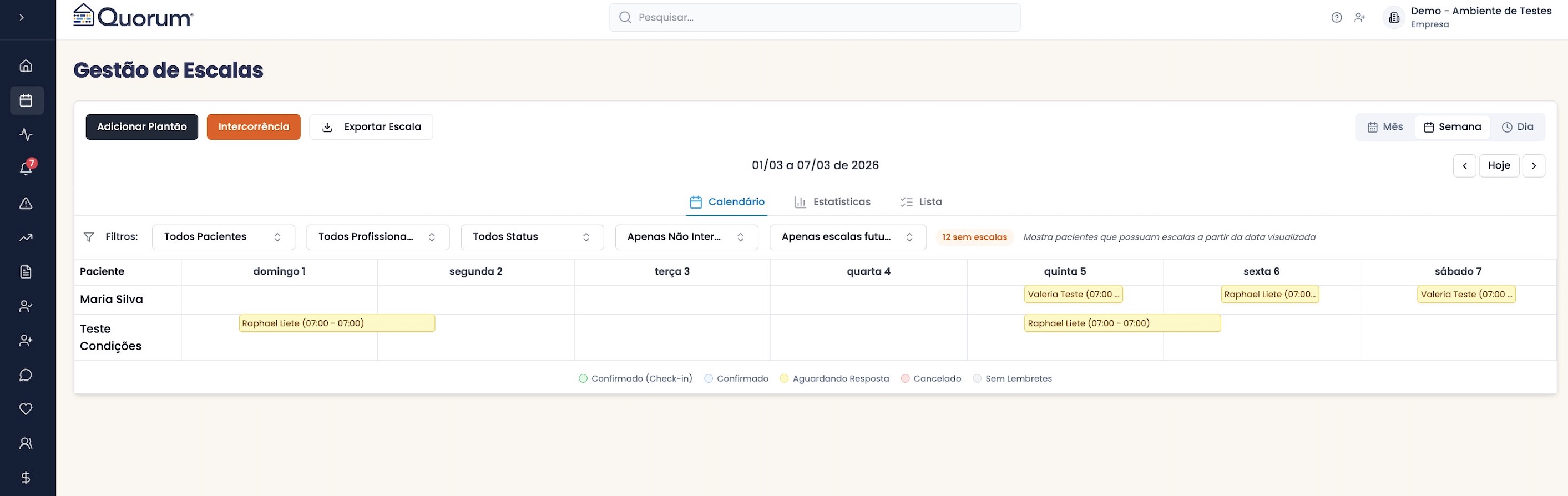Go to next week arrow
Image resolution: width=1568 pixels, height=496 pixels.
click(x=1533, y=165)
